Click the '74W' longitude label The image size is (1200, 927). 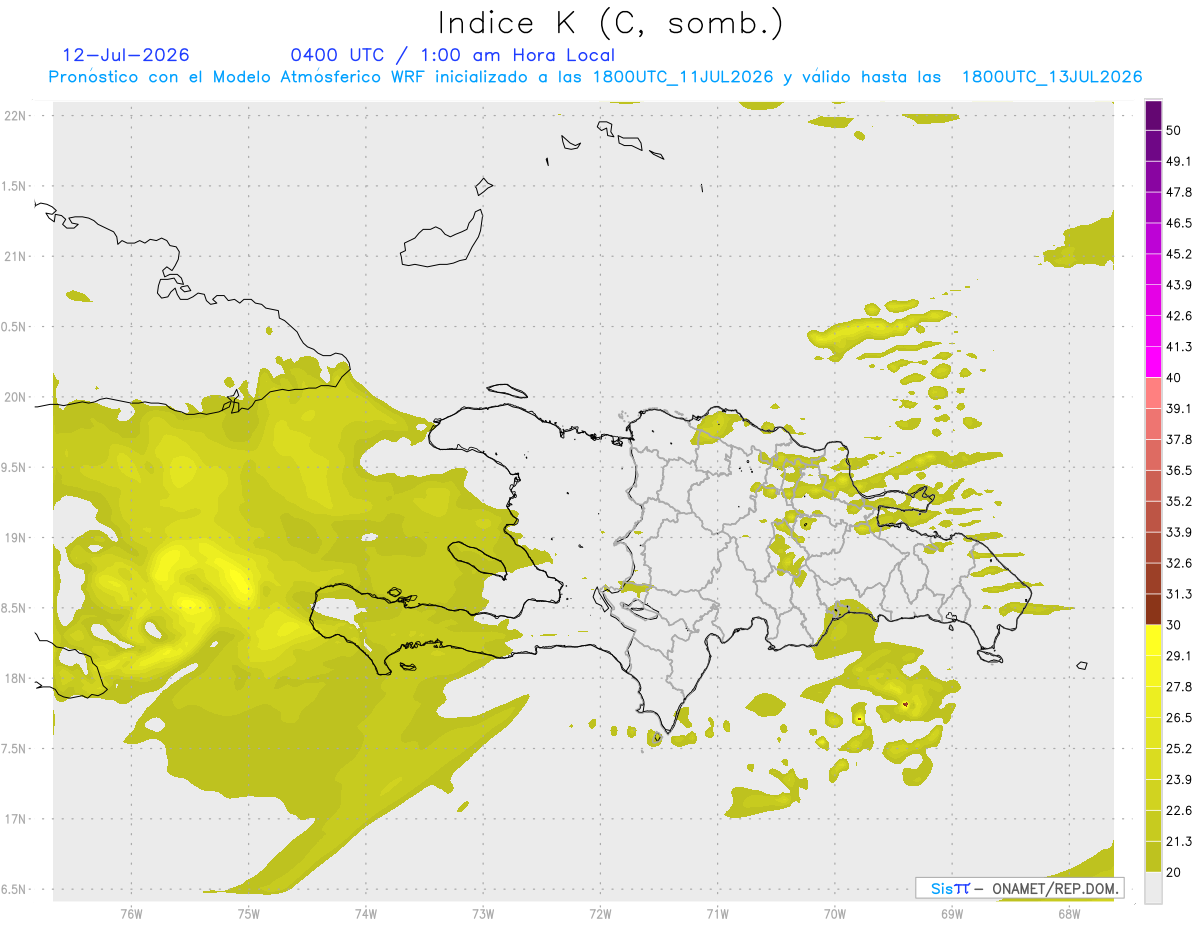pos(366,914)
